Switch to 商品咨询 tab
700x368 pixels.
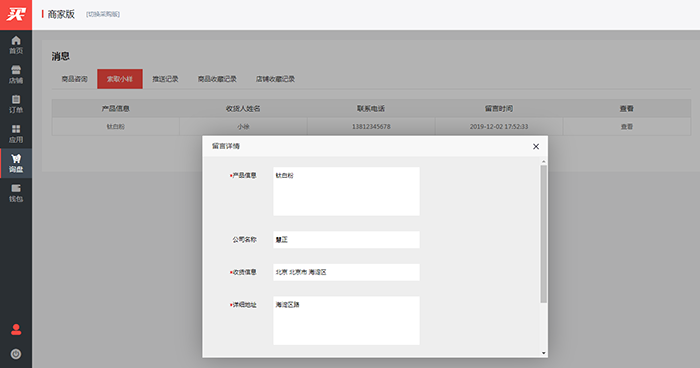[75, 79]
